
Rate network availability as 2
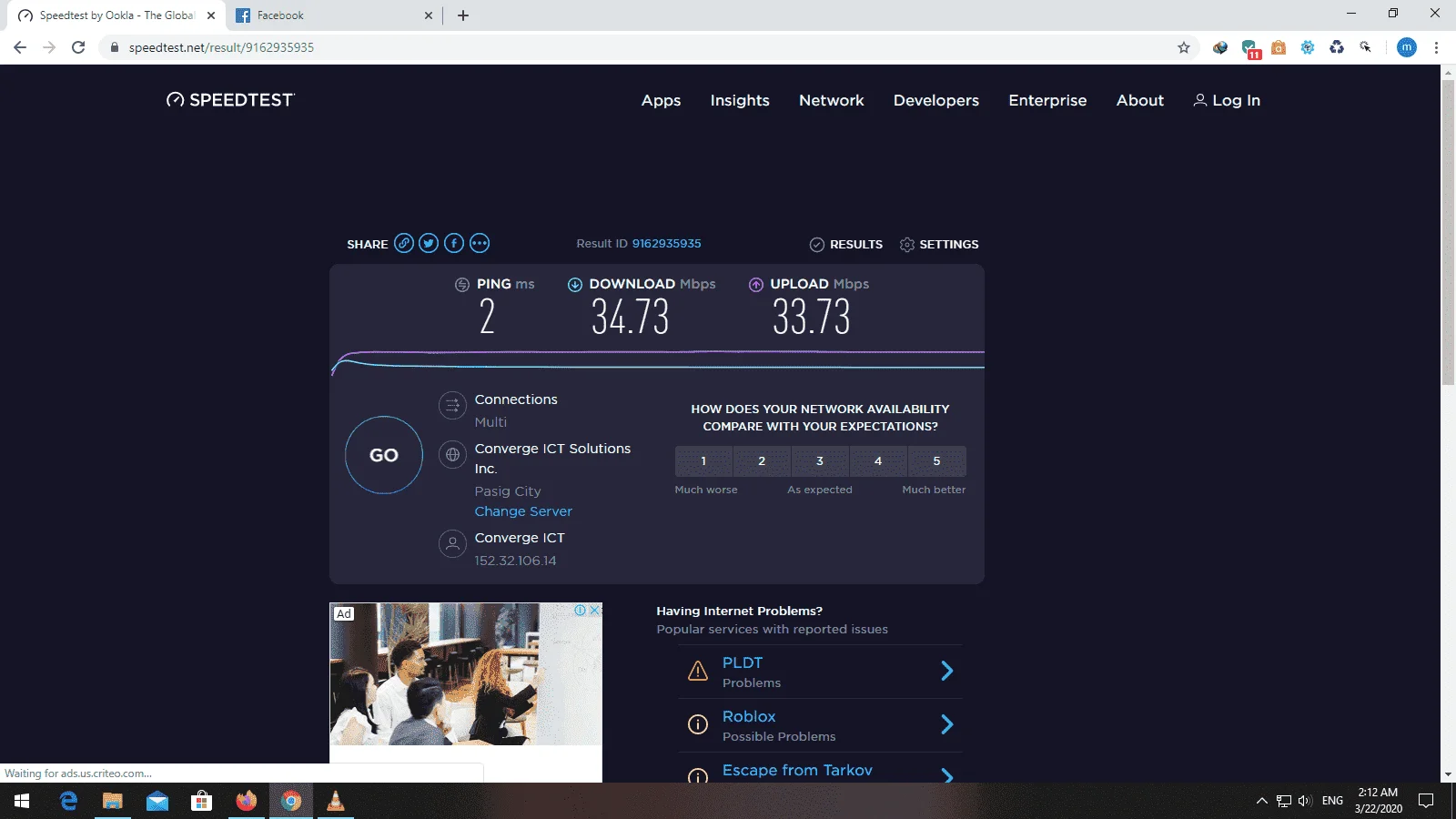[x=762, y=461]
